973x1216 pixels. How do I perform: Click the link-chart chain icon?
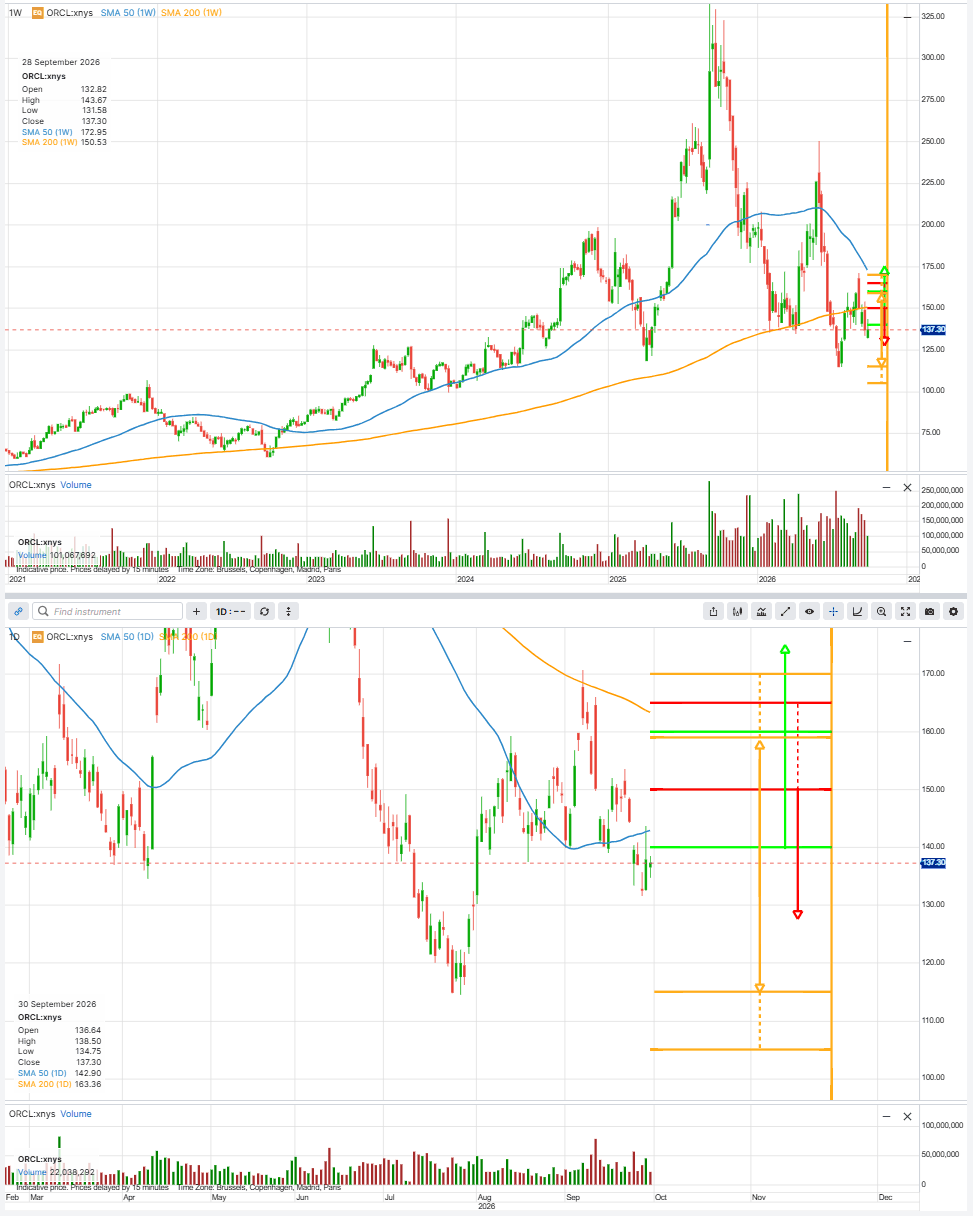pyautogui.click(x=16, y=611)
